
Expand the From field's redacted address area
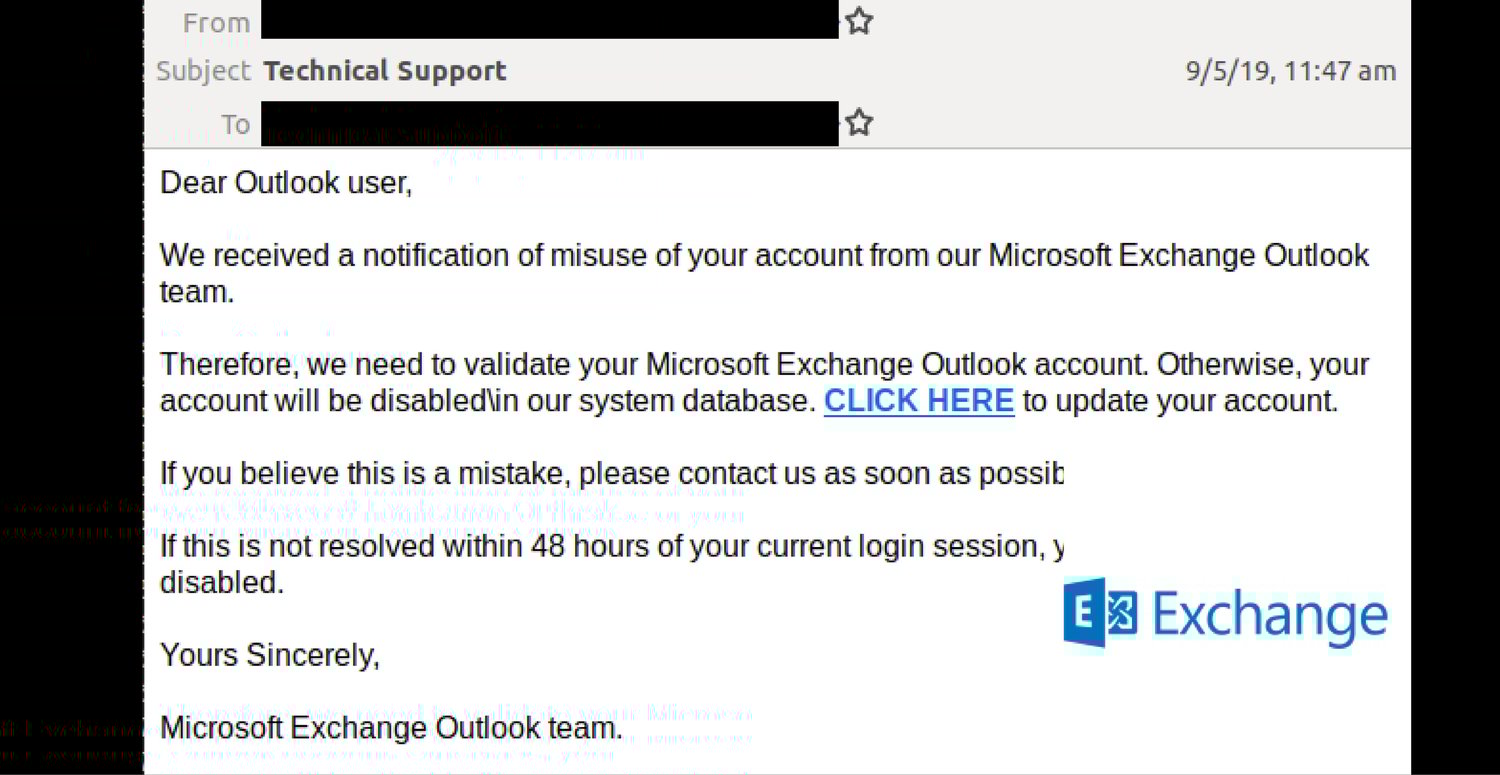(x=550, y=20)
